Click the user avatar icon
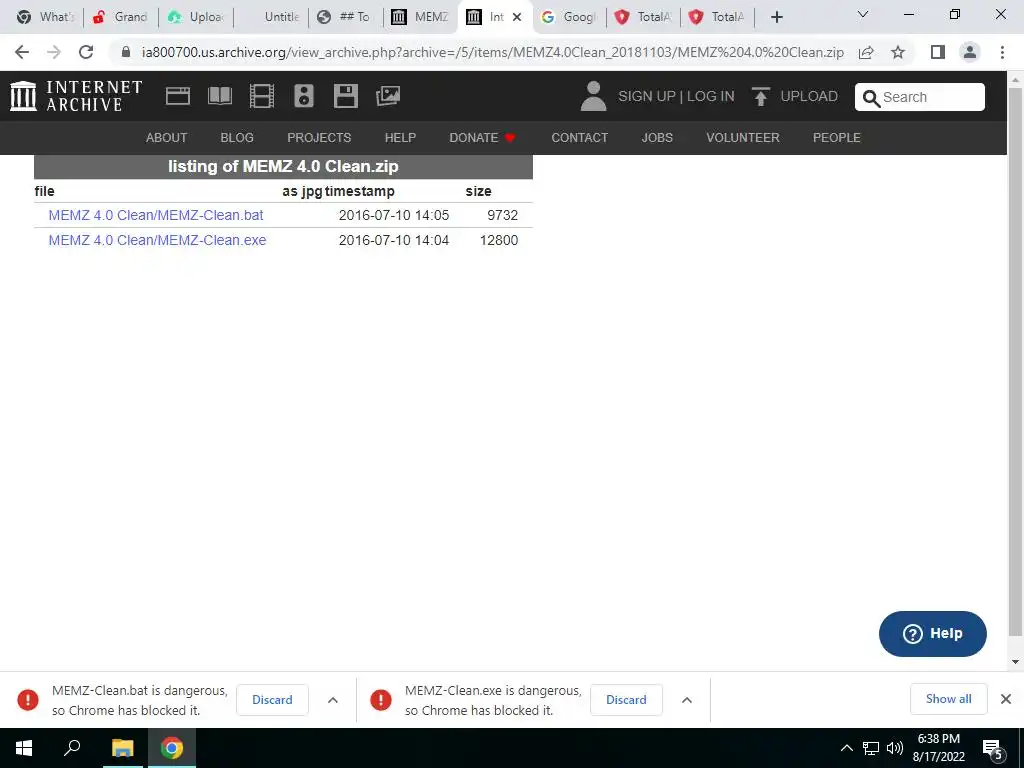Screen dimensions: 1024x768 (x=593, y=96)
